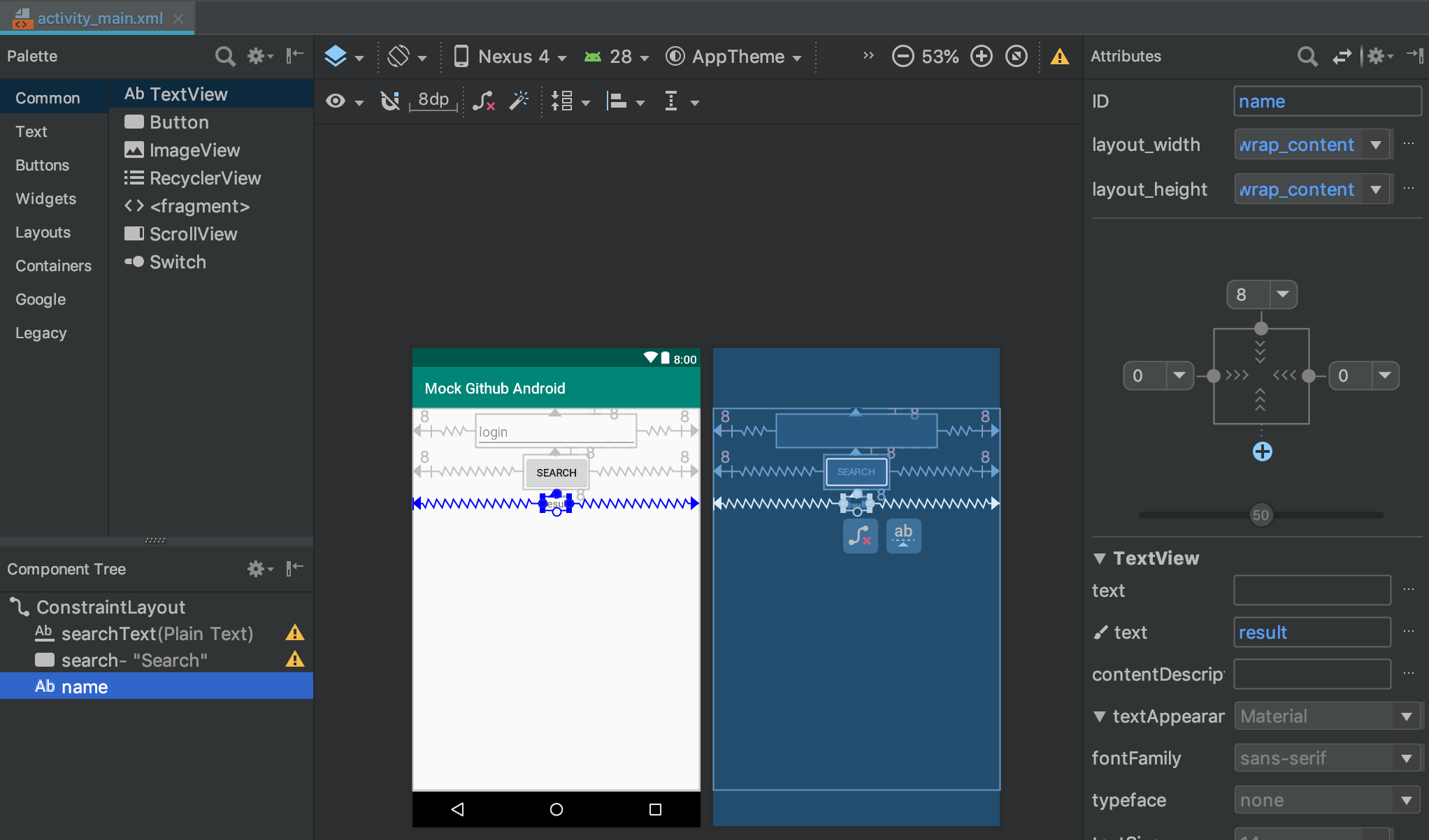This screenshot has height=840, width=1429.
Task: Open the Nexus 4 device dropdown
Action: (510, 57)
